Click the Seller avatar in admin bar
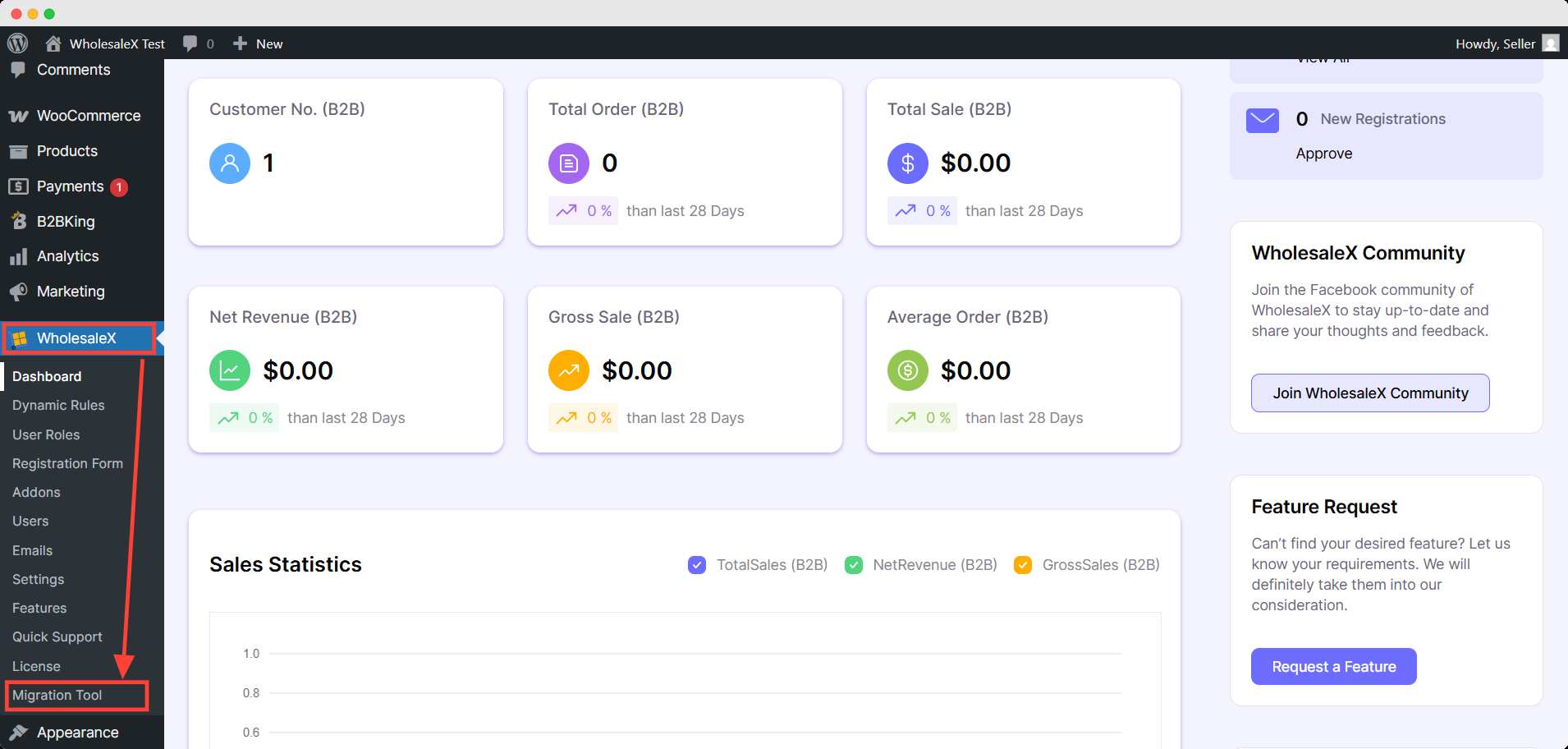The height and width of the screenshot is (749, 1568). (1550, 44)
